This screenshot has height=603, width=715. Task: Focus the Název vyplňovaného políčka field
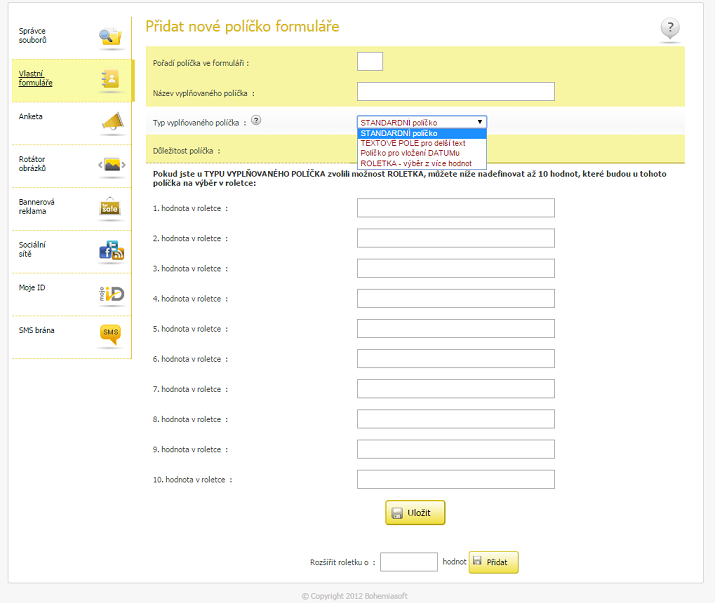point(456,91)
